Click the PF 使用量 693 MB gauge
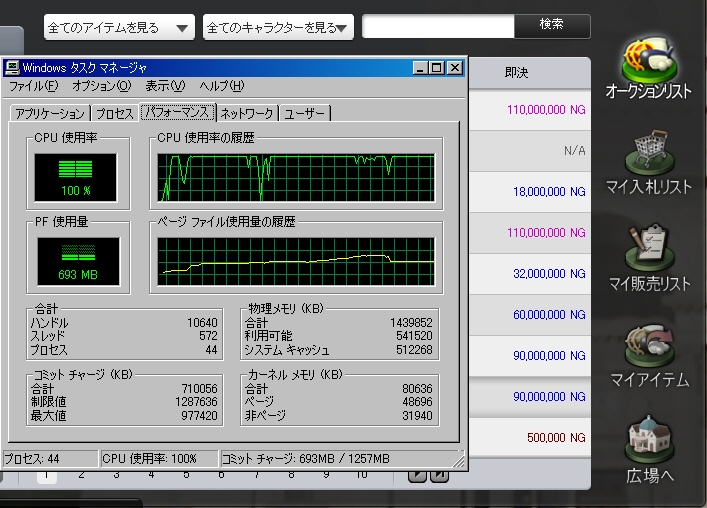Image resolution: width=707 pixels, height=508 pixels. click(78, 261)
